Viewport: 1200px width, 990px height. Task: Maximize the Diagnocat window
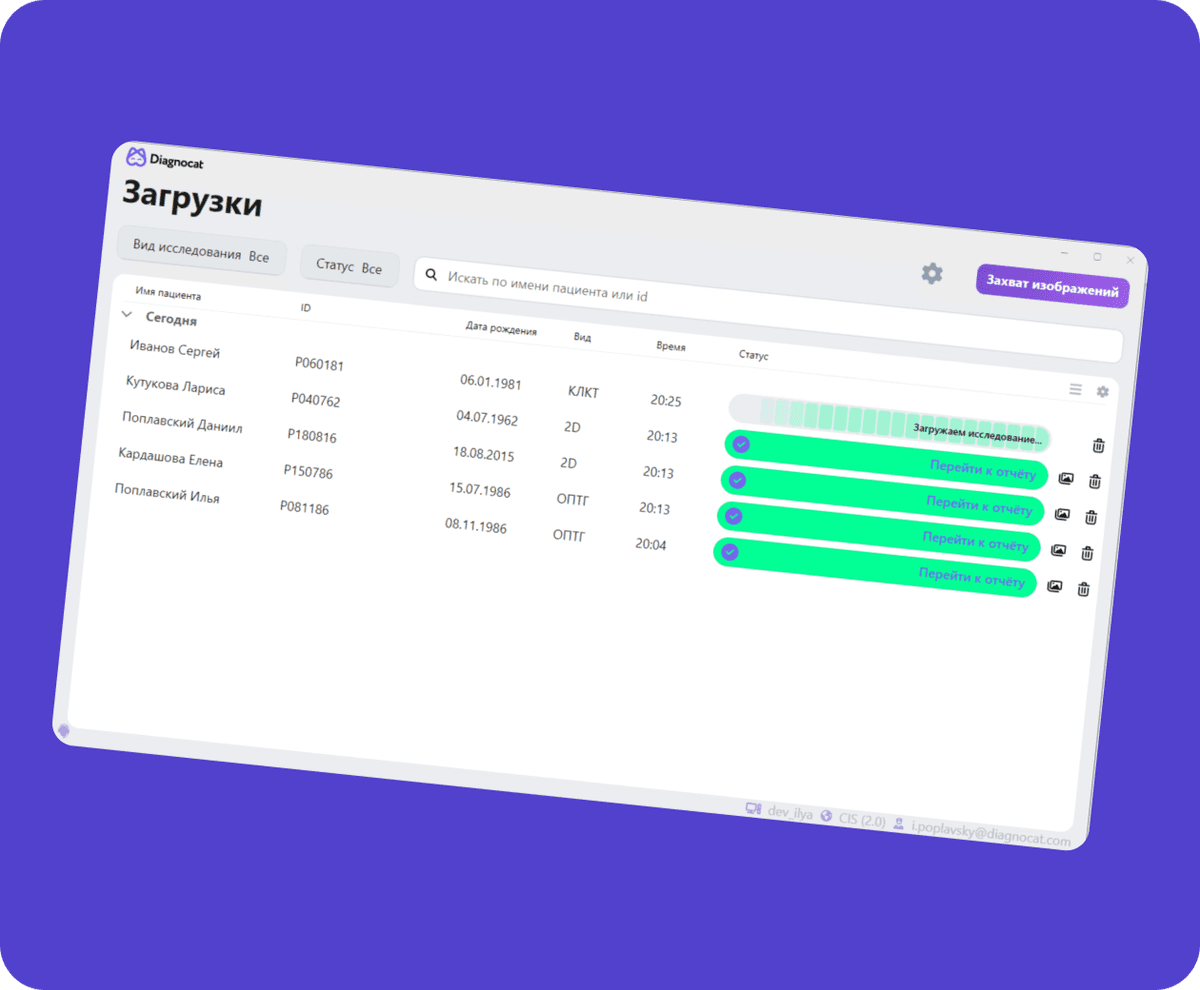click(x=1097, y=257)
